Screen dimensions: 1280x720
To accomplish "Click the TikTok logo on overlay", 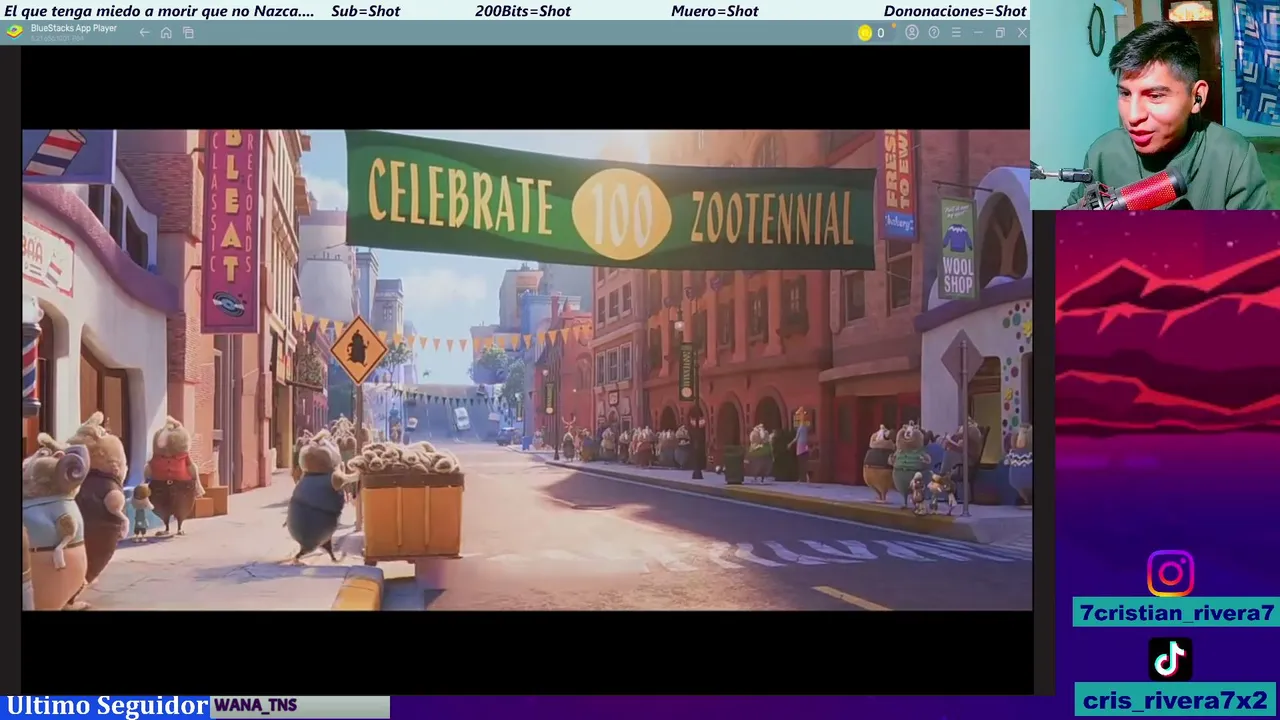I will click(1170, 660).
